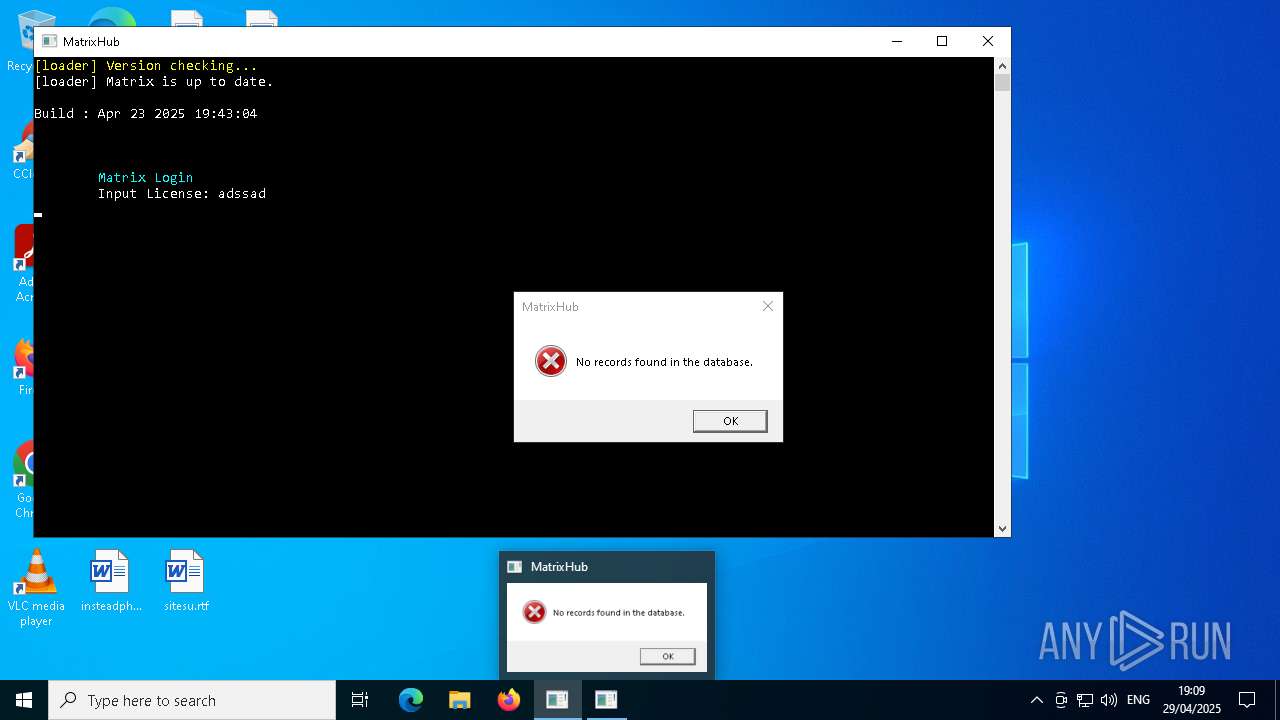Launch Microsoft Edge from the taskbar
This screenshot has width=1280, height=720.
411,700
